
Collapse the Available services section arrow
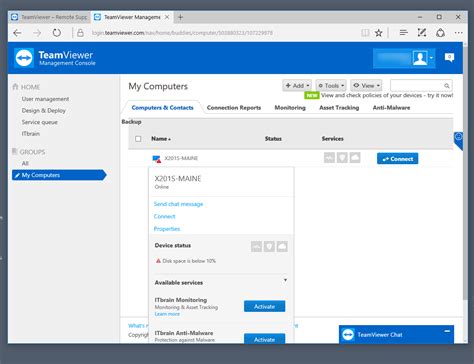pyautogui.click(x=285, y=280)
